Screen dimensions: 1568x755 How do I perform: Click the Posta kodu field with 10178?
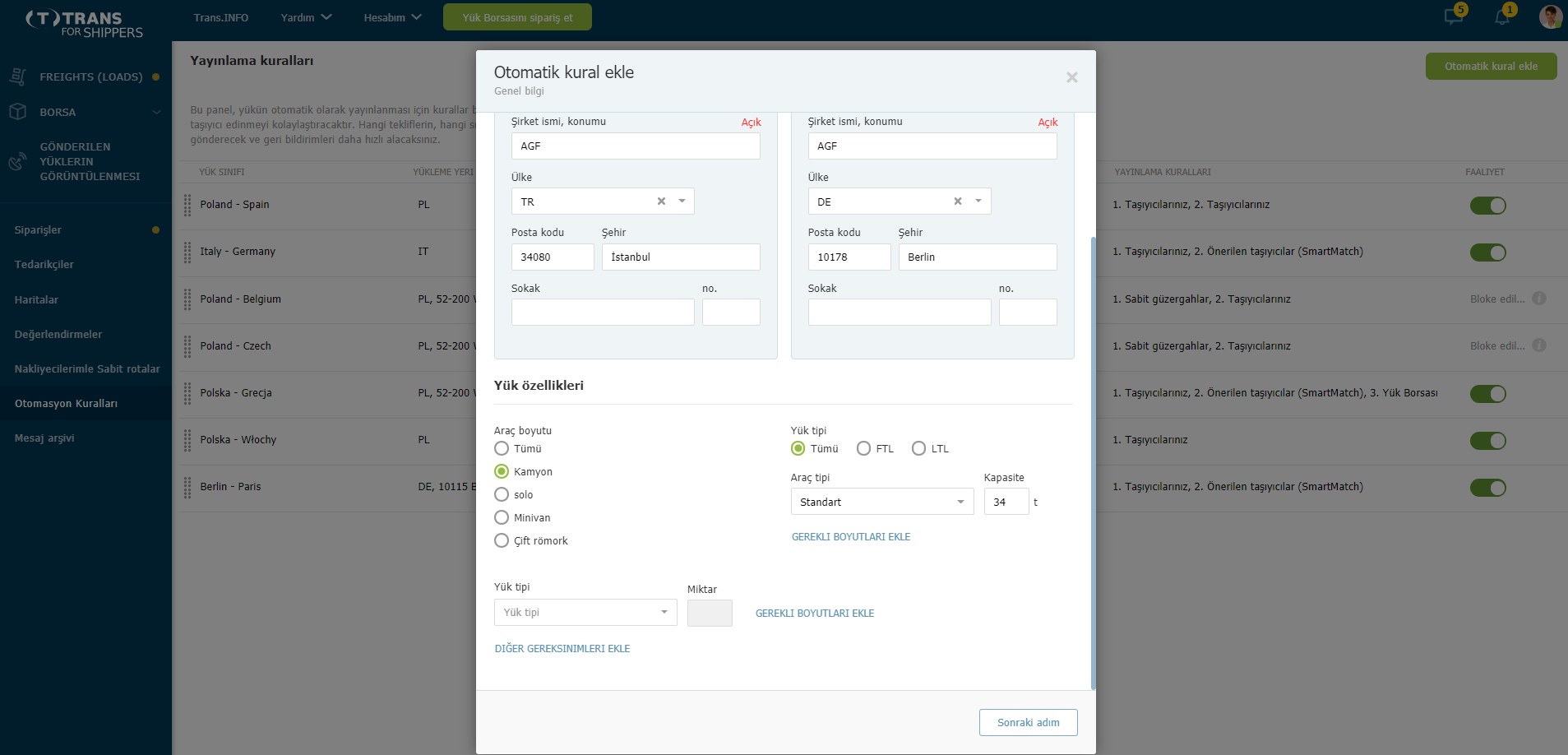tap(849, 257)
